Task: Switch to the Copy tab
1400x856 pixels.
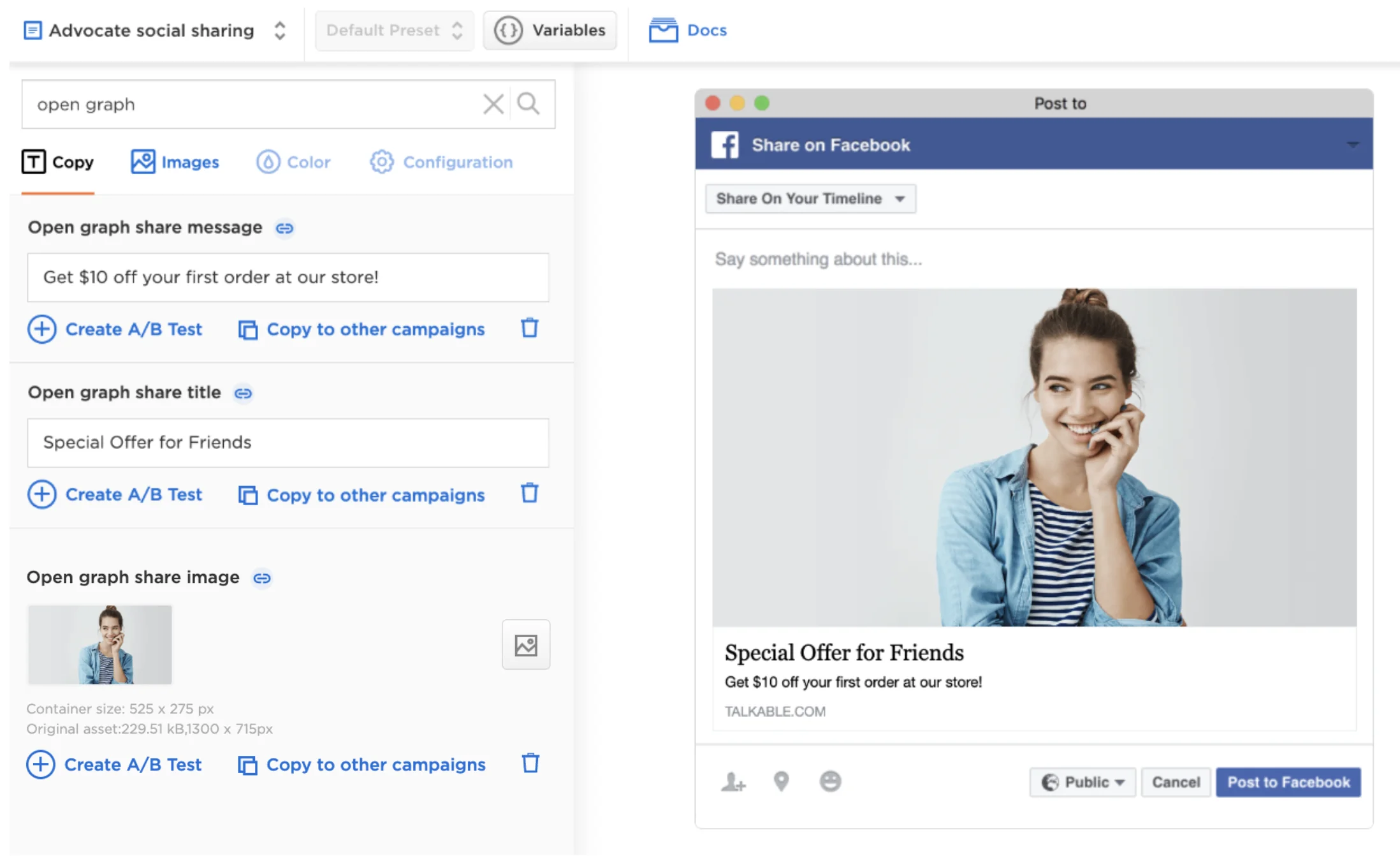Action: 57,162
